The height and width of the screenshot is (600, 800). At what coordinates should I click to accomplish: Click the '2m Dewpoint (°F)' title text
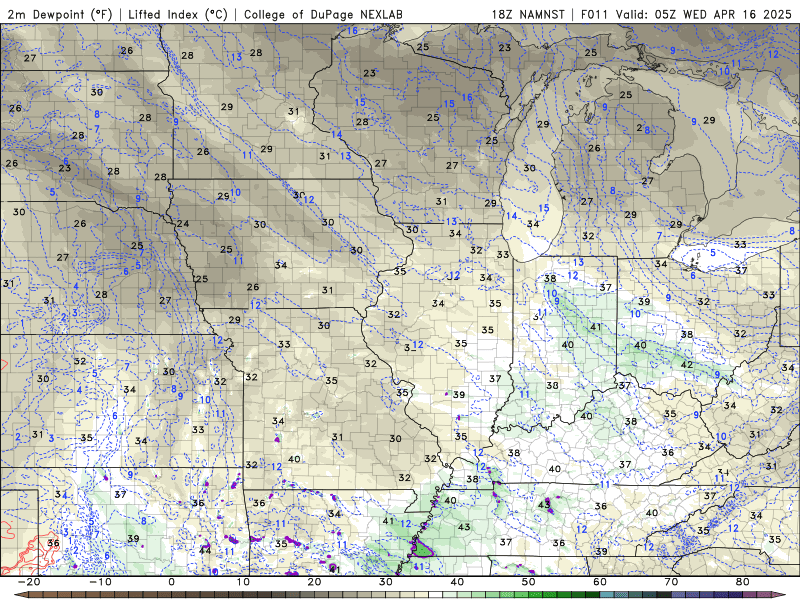[59, 14]
